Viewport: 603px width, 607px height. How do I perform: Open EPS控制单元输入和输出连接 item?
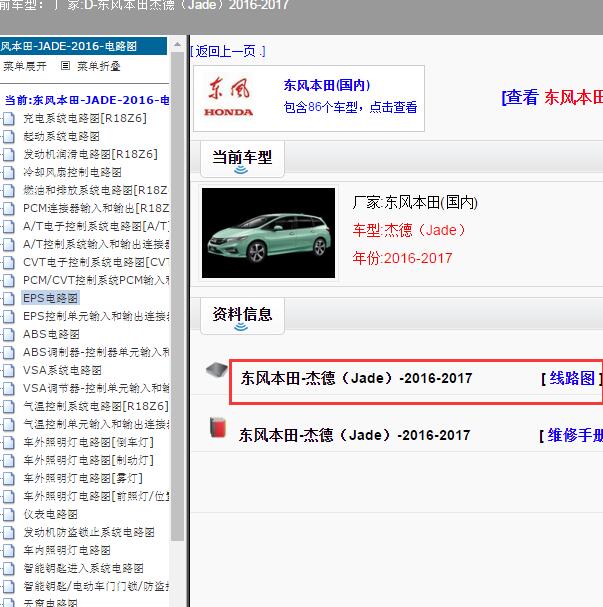pyautogui.click(x=96, y=317)
